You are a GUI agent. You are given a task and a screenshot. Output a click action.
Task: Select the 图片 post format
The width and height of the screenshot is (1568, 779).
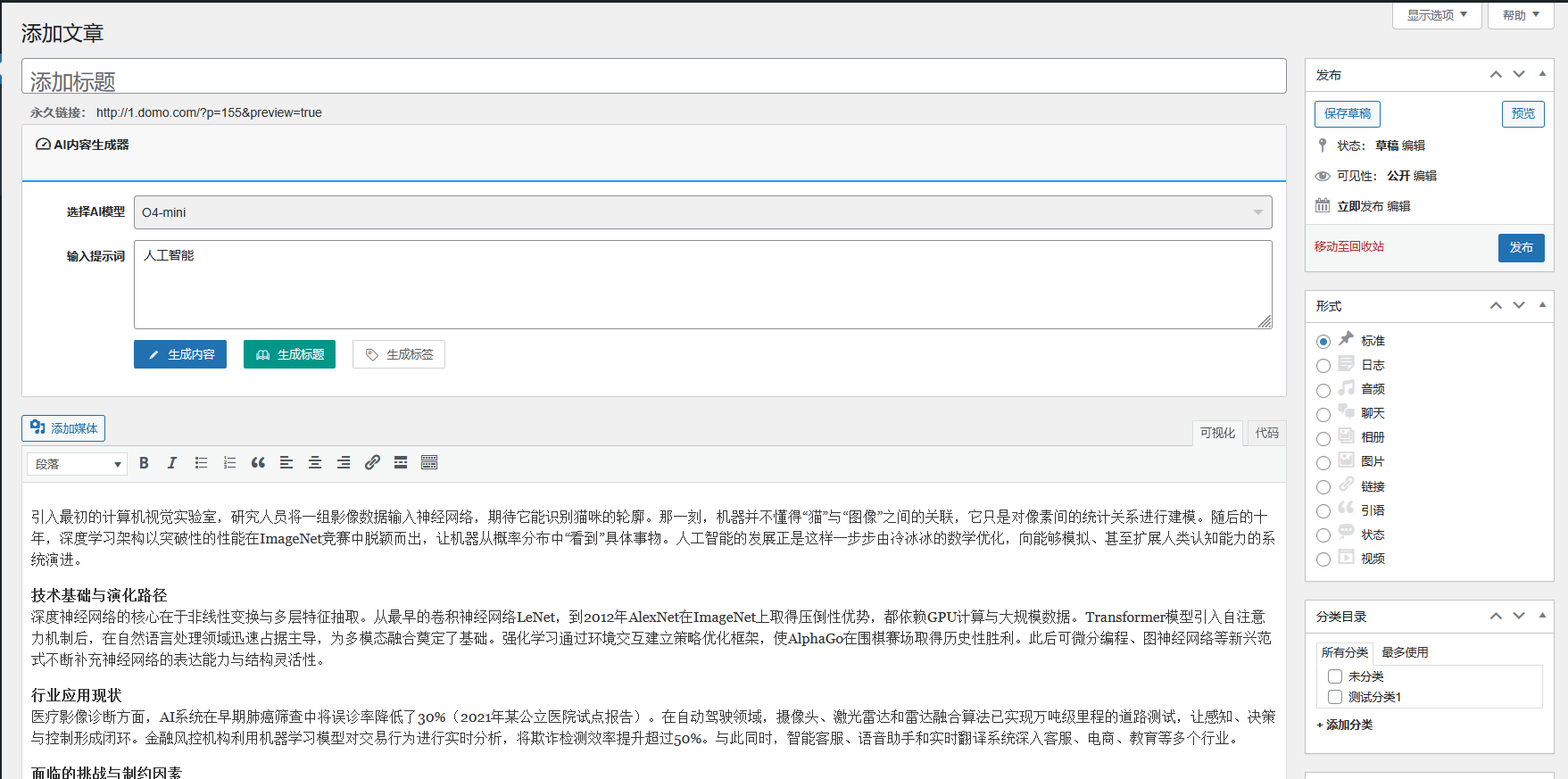[x=1323, y=462]
